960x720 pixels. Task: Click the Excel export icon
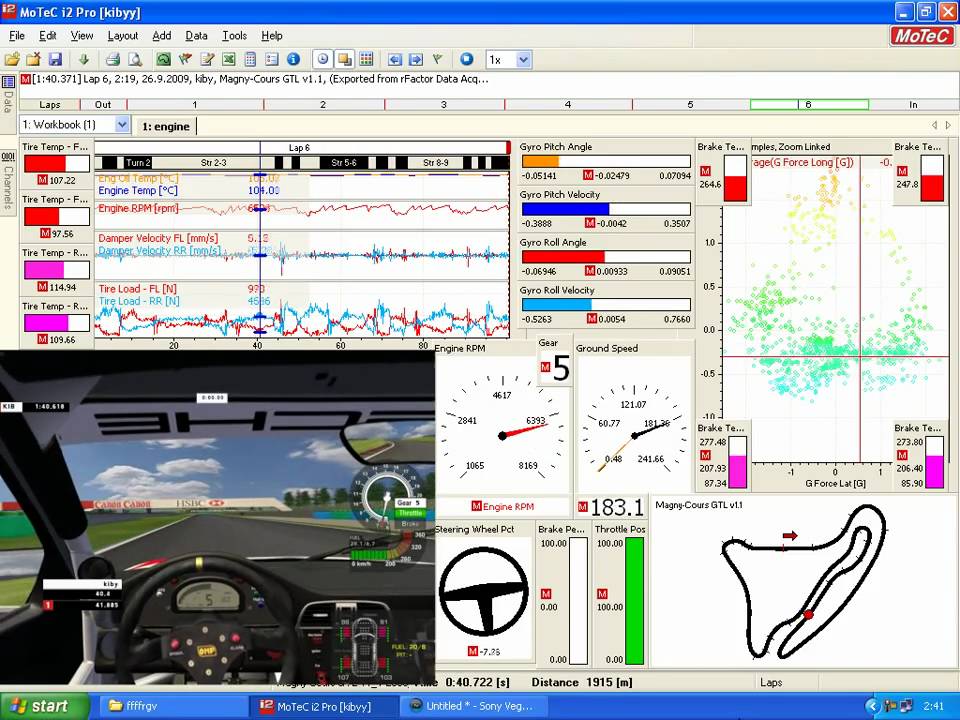tap(228, 59)
